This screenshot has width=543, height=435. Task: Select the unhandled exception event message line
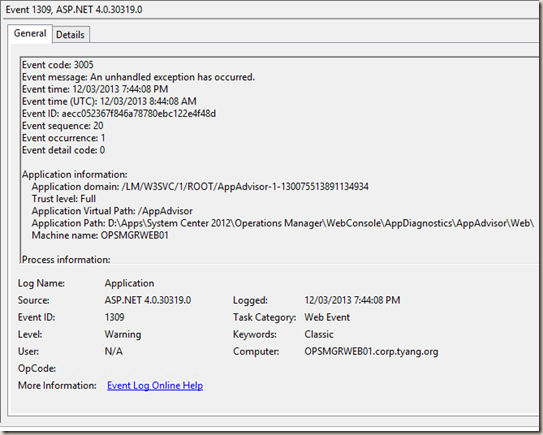139,77
